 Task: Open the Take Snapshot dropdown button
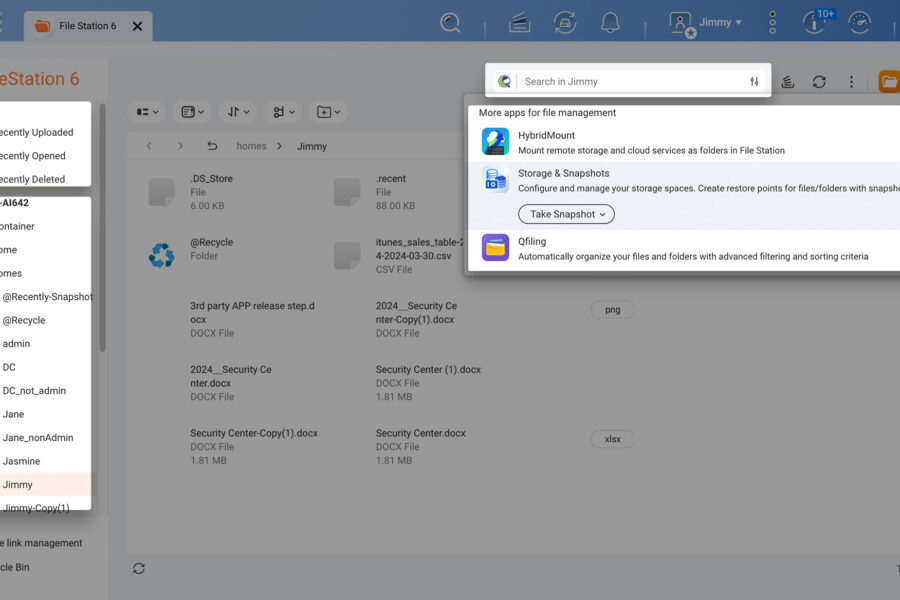click(566, 214)
